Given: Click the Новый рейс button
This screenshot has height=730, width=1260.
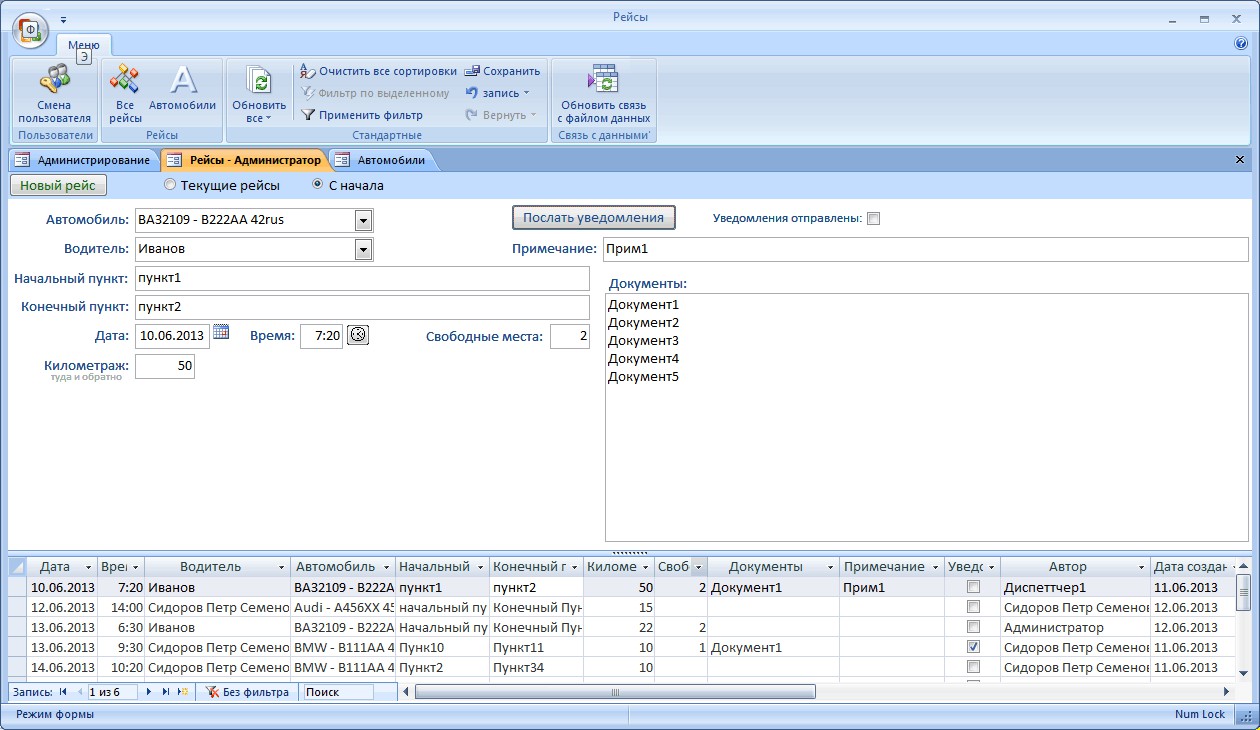Looking at the screenshot, I should click(x=58, y=185).
